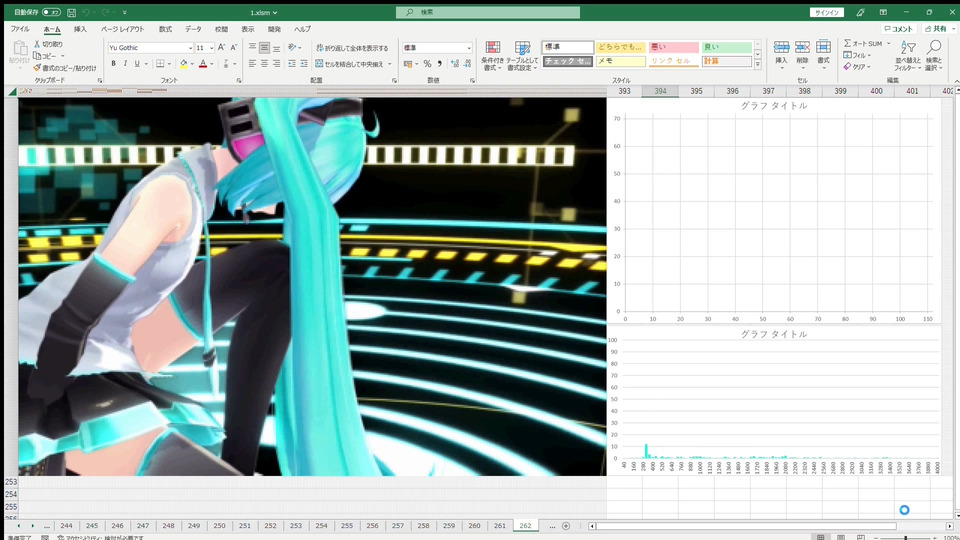Center cell text horizontally
960x540 pixels.
(264, 64)
